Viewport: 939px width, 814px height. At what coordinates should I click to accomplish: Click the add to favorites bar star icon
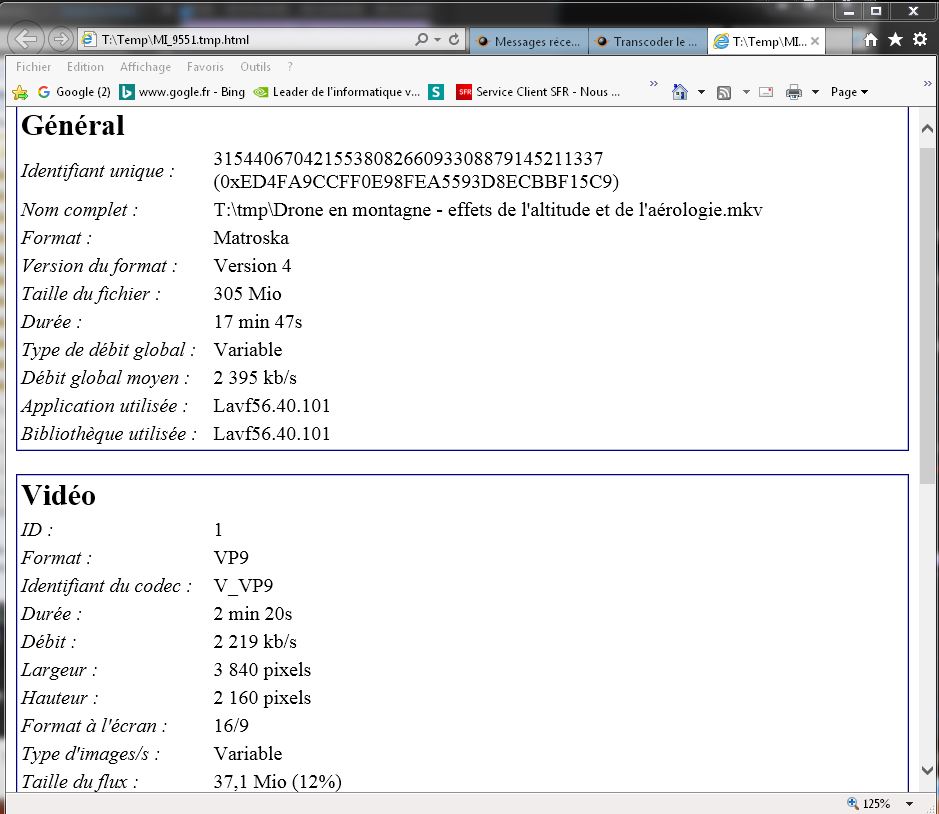[20, 92]
